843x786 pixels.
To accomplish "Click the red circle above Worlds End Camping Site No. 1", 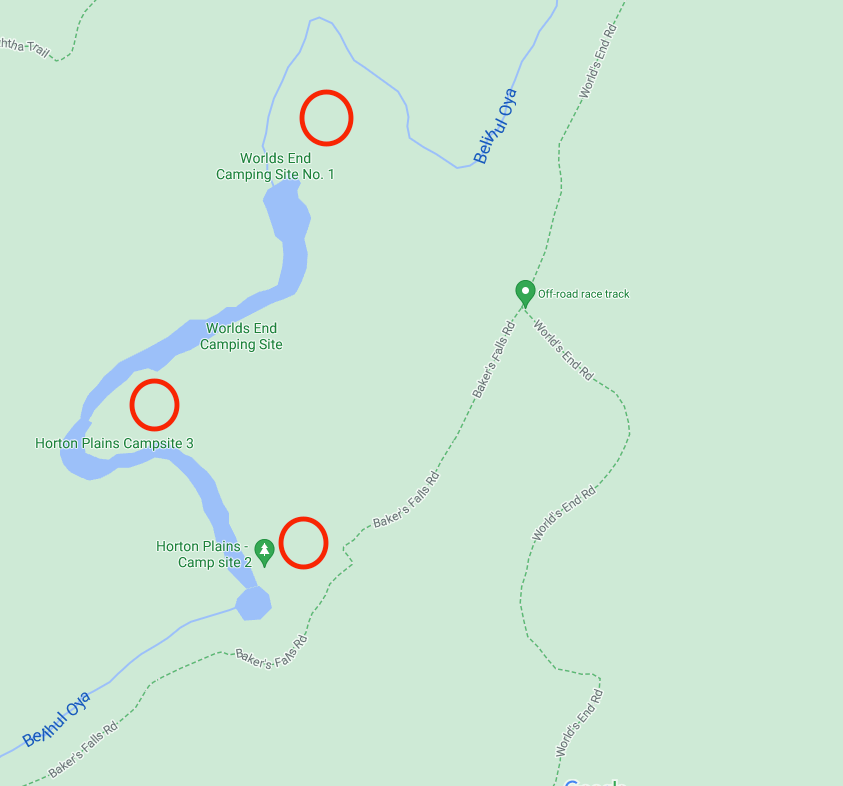I will [x=326, y=118].
